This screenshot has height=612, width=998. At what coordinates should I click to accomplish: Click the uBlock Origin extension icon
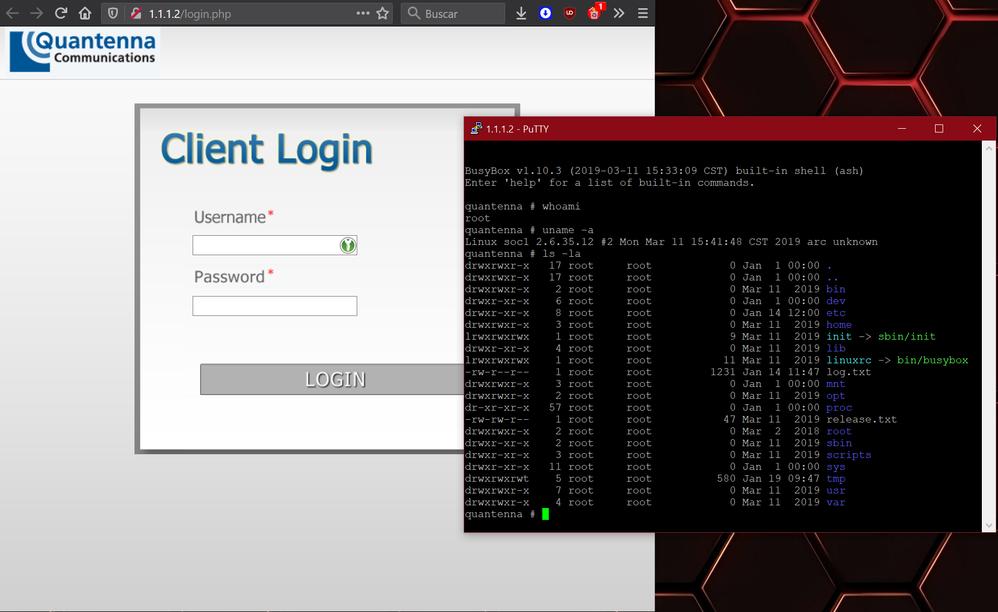569,13
